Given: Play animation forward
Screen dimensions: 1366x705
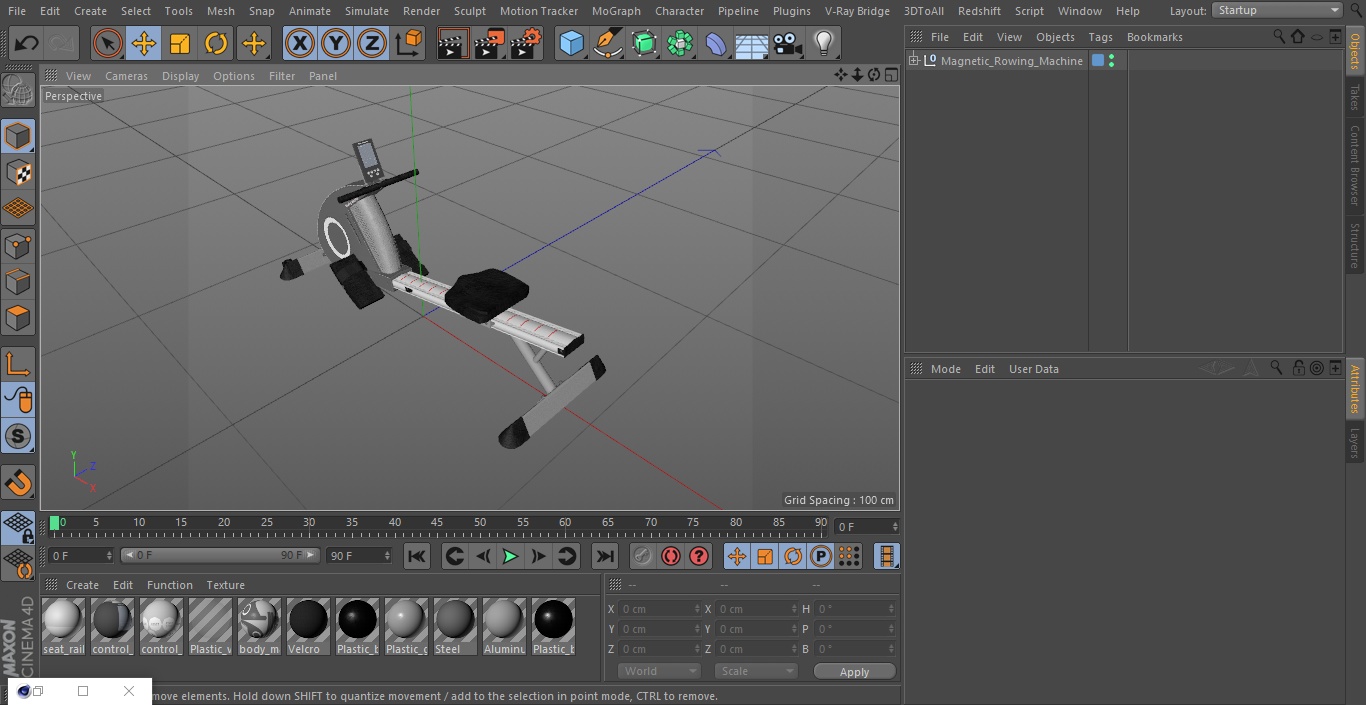Looking at the screenshot, I should pyautogui.click(x=510, y=556).
